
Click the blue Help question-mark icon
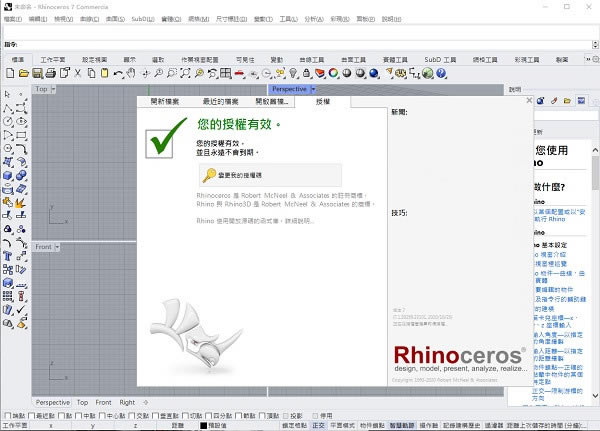click(x=441, y=73)
